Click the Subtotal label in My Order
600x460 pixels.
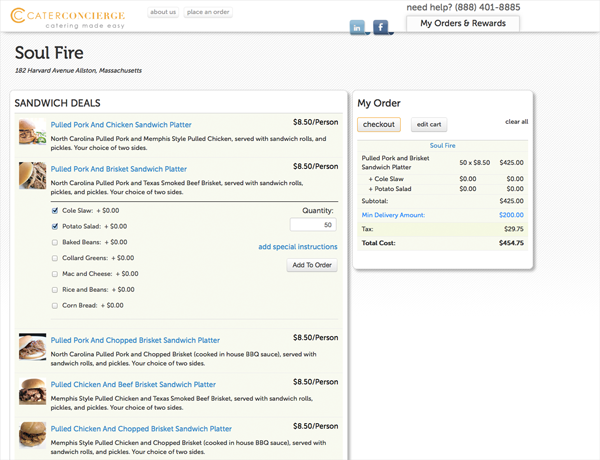375,201
